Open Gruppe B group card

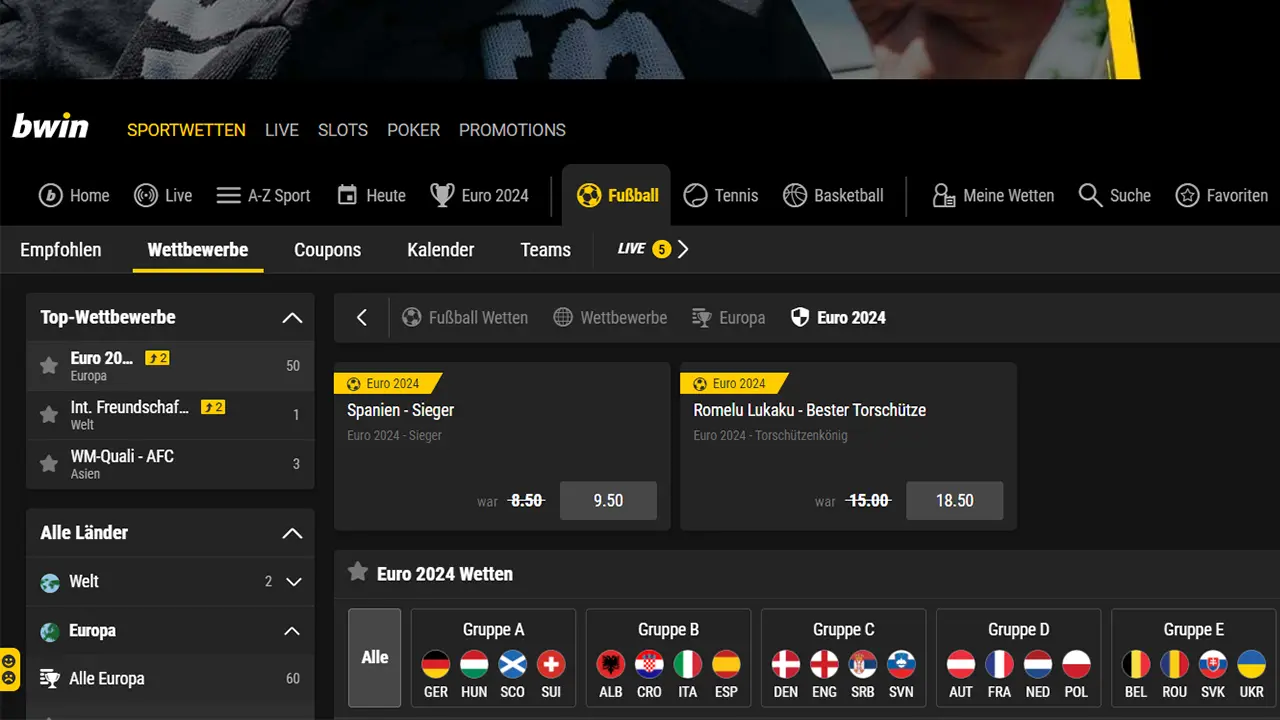[x=668, y=658]
